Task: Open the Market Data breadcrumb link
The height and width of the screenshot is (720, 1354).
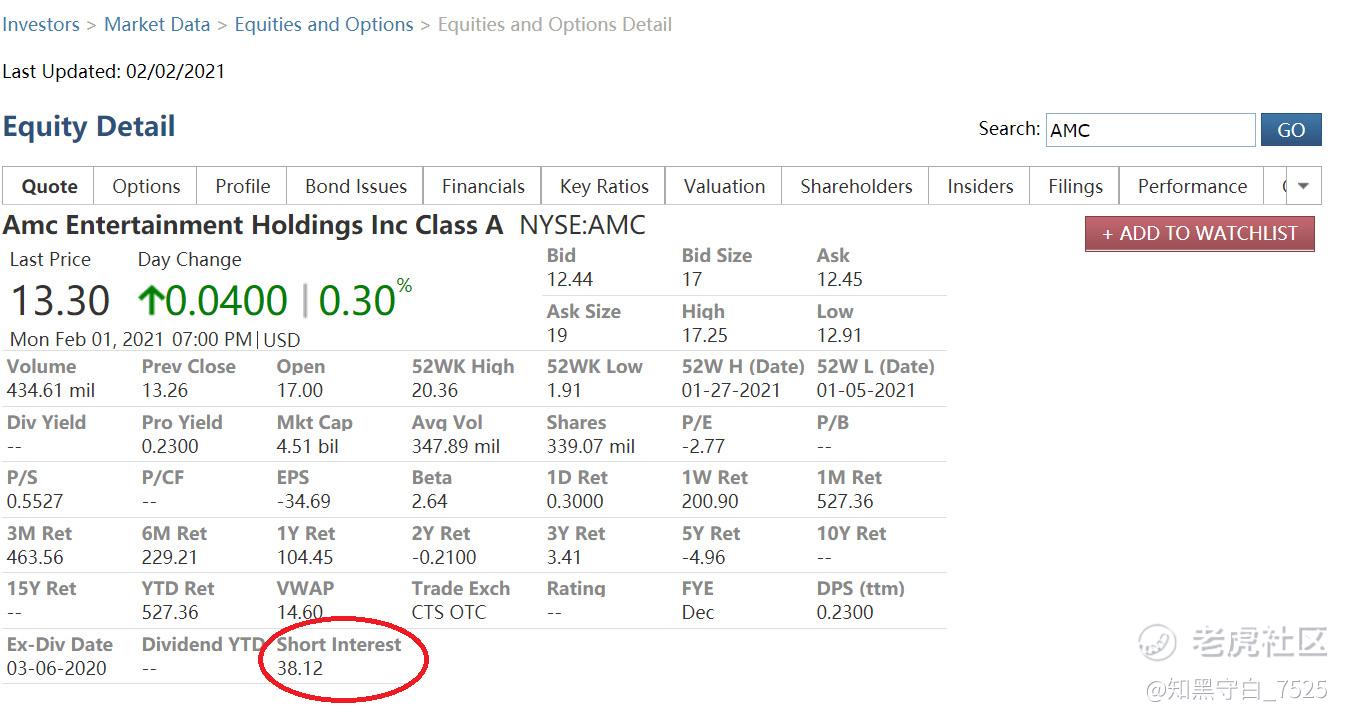Action: tap(157, 24)
